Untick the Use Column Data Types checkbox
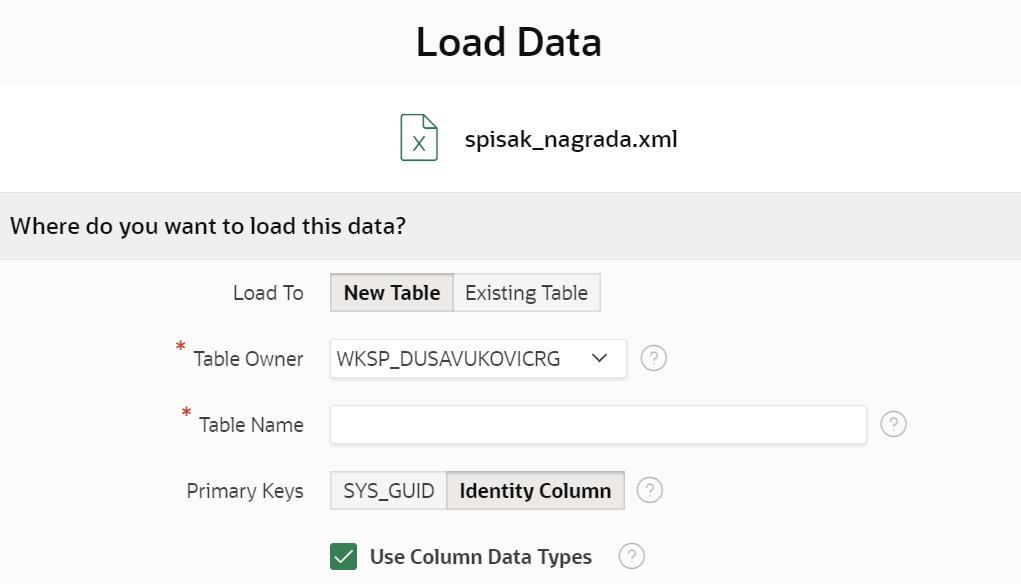 [x=343, y=557]
